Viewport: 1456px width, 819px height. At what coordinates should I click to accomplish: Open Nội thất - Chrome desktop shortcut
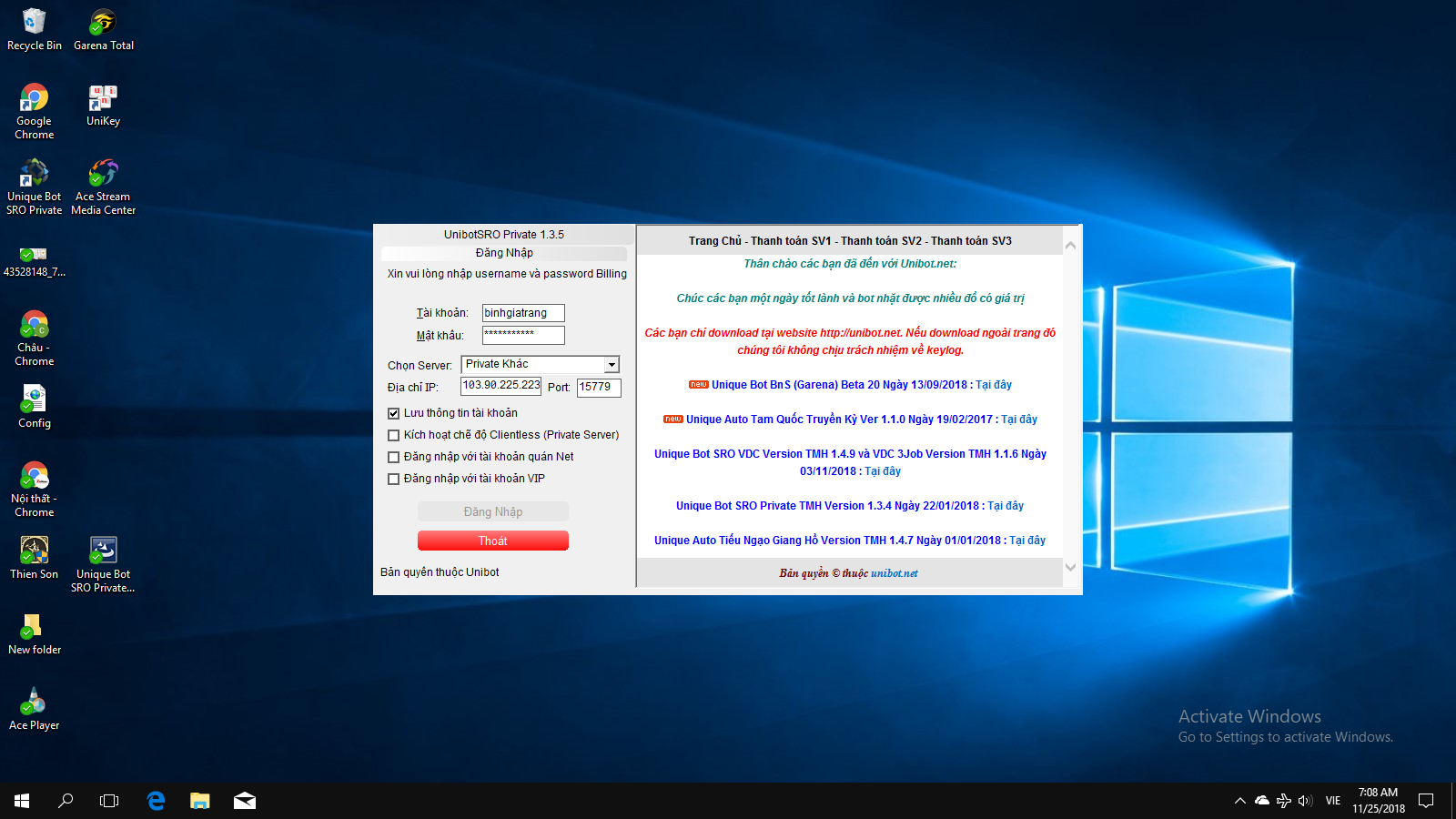[35, 490]
